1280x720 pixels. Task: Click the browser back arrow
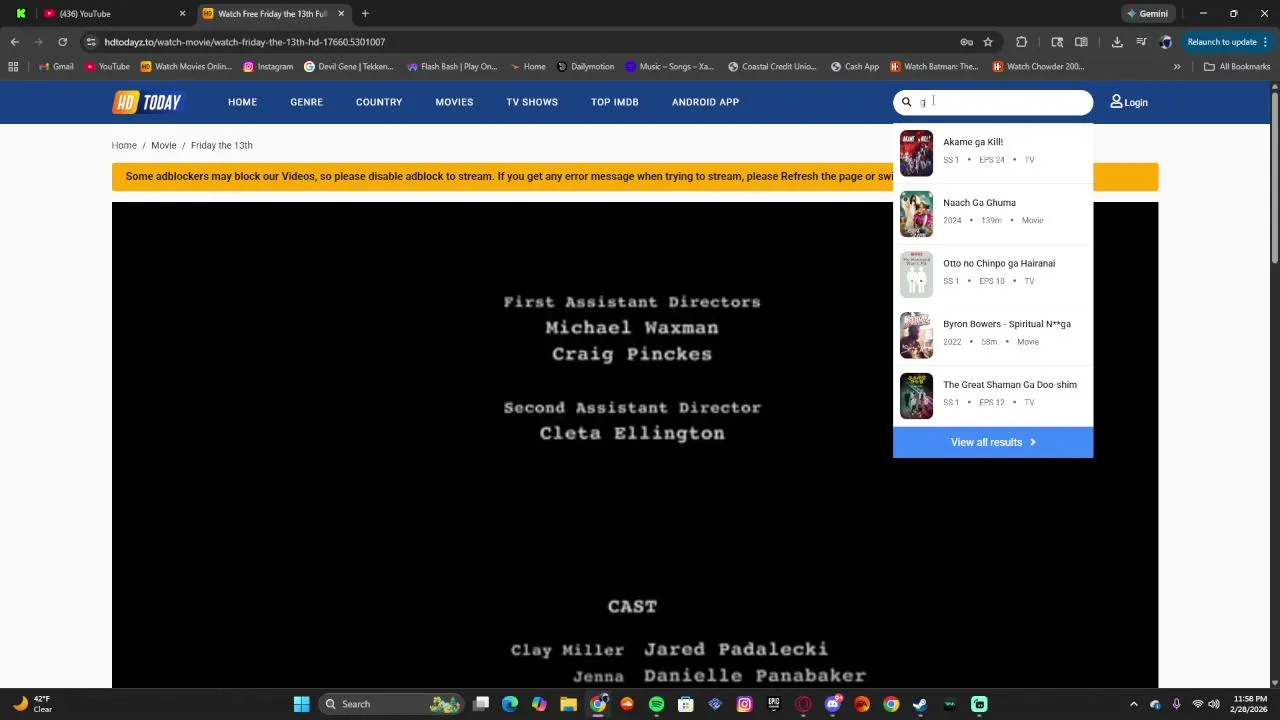(15, 42)
